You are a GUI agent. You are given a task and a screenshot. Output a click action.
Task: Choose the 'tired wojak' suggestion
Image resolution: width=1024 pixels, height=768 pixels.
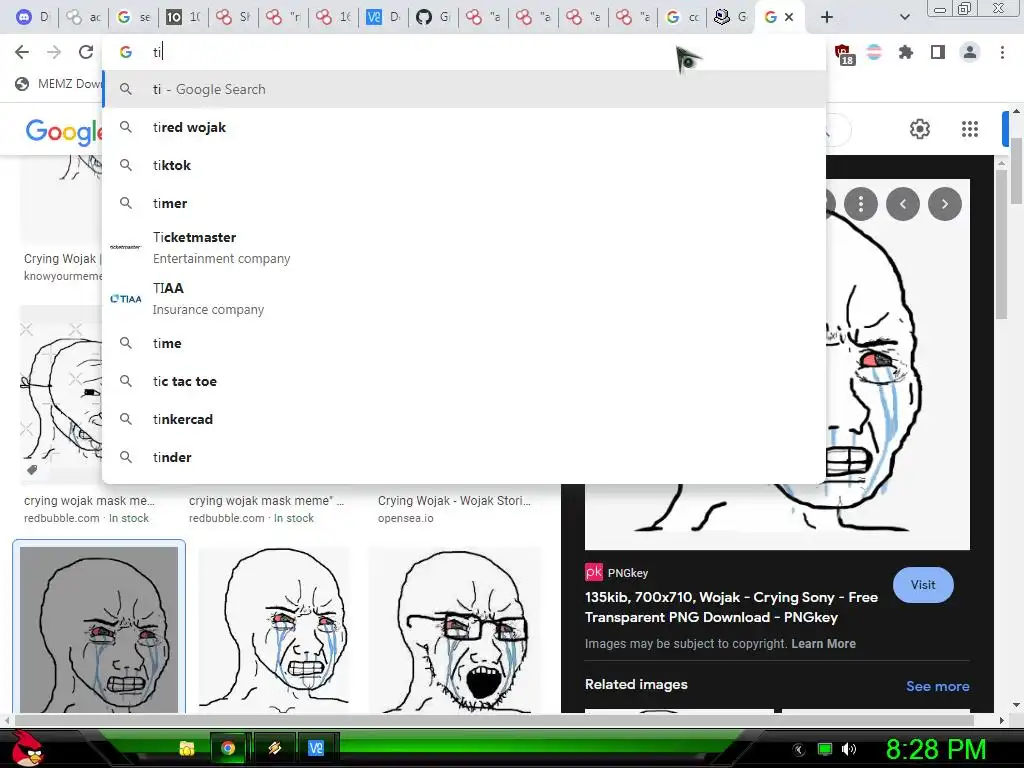click(x=464, y=127)
